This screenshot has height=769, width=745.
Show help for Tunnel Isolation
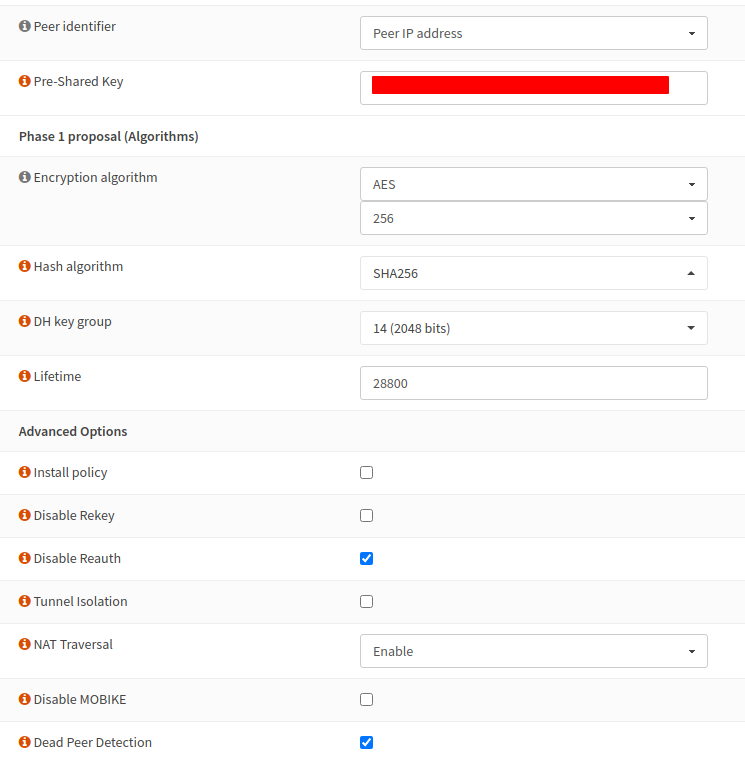click(25, 601)
